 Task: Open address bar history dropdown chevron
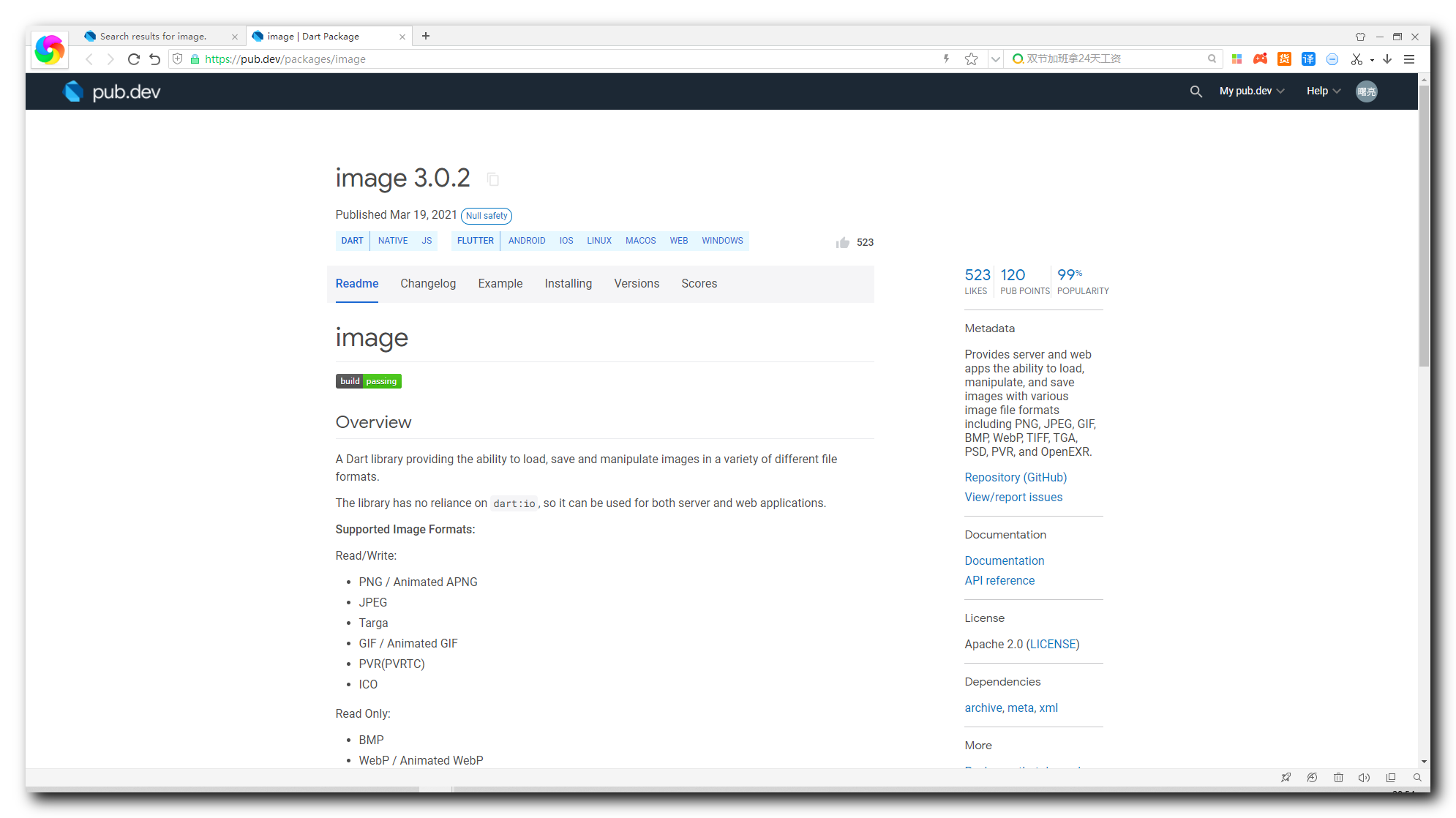click(996, 59)
